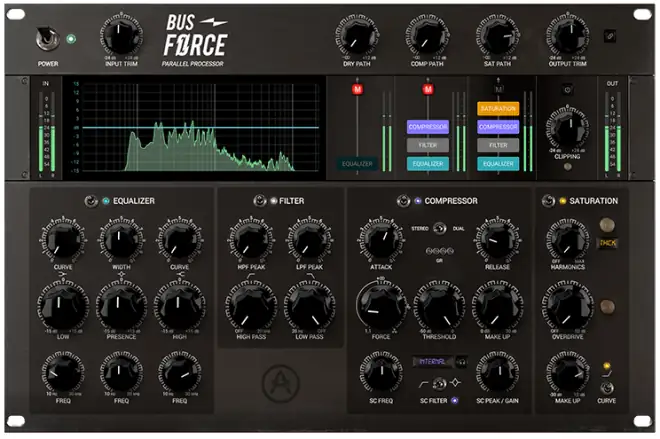Toggle the Clipping power button
This screenshot has height=439, width=660.
pos(567,90)
